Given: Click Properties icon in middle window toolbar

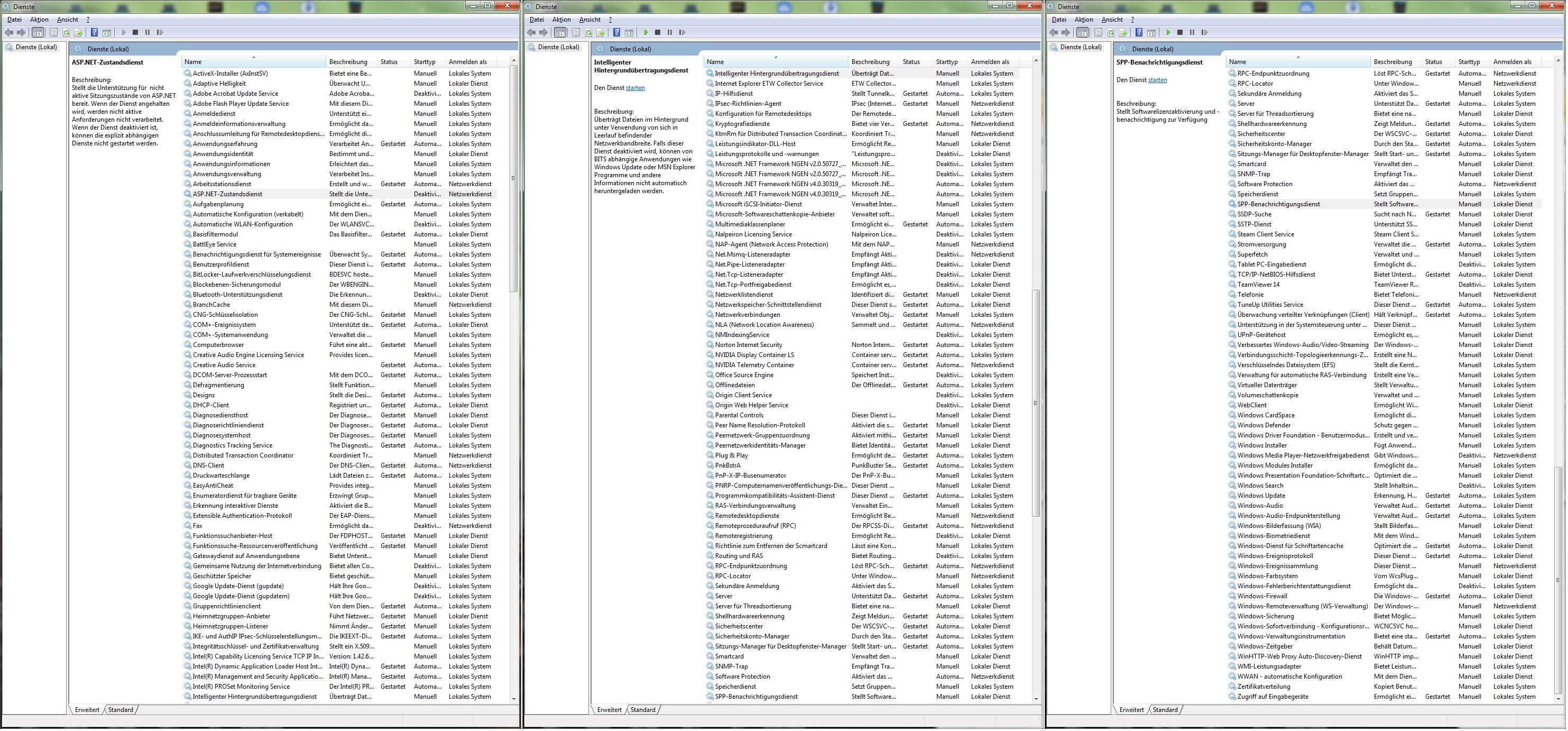Looking at the screenshot, I should pyautogui.click(x=576, y=33).
